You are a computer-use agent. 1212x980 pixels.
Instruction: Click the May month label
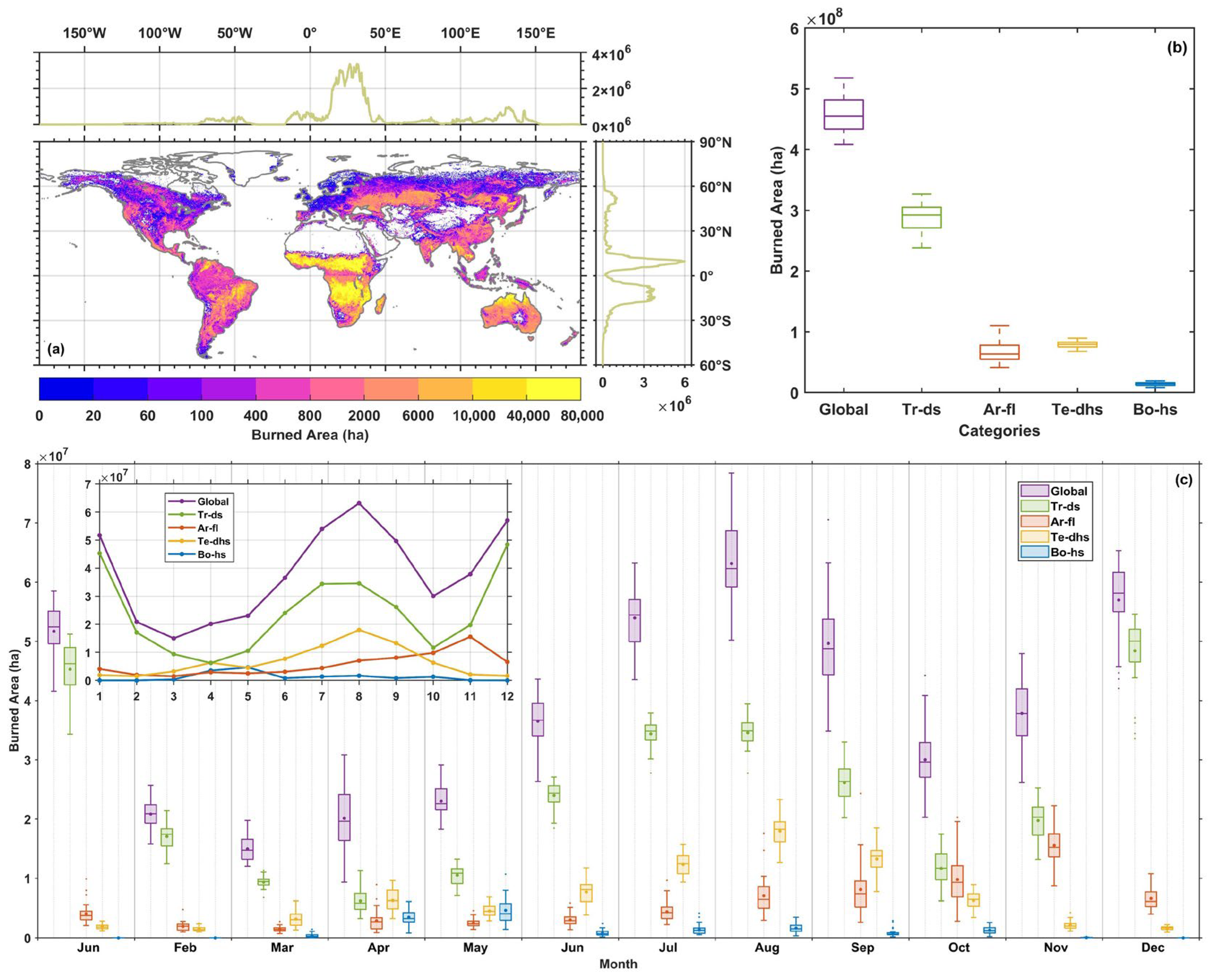(475, 948)
